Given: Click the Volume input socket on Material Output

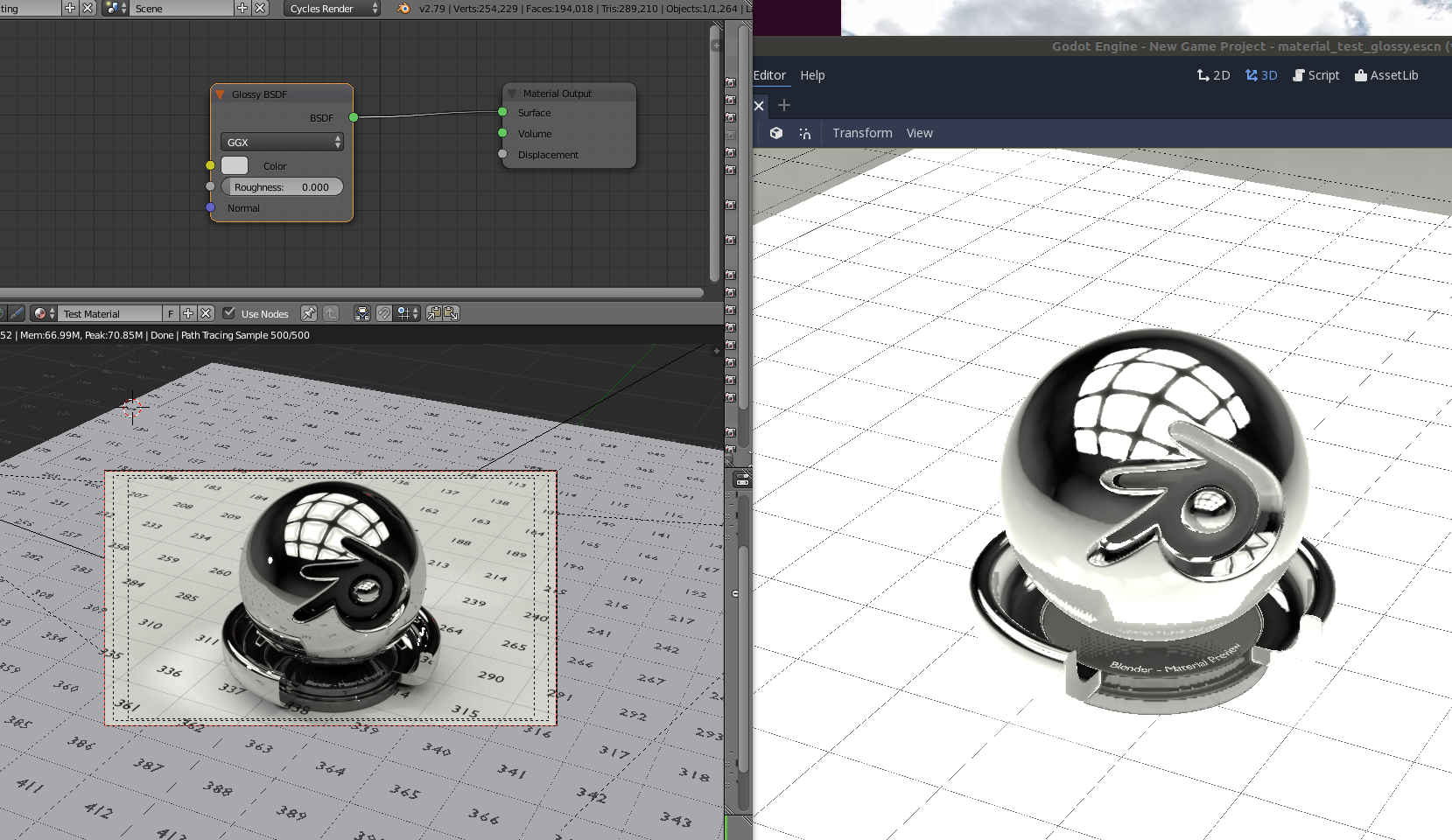Looking at the screenshot, I should (502, 133).
